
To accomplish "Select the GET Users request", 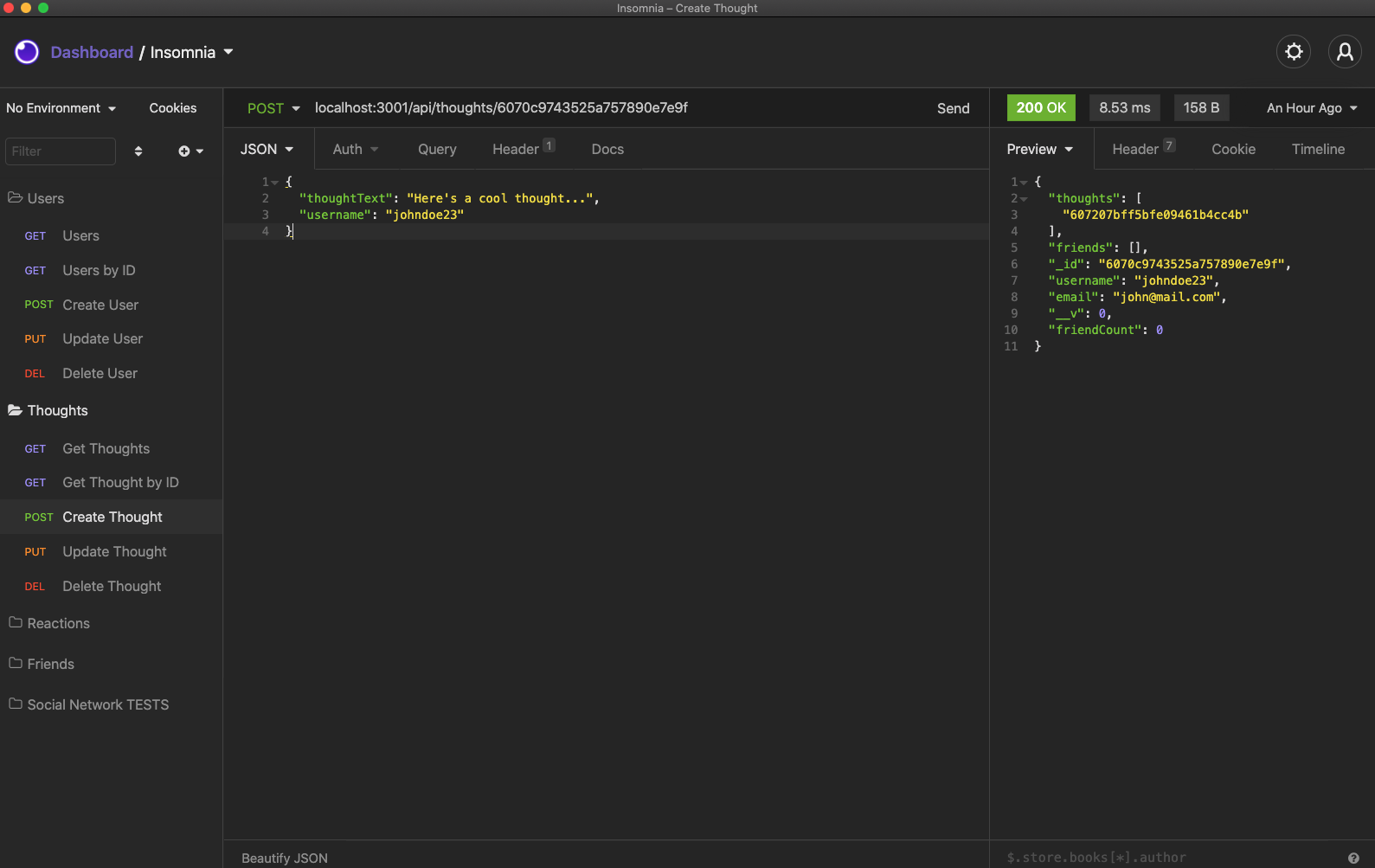I will click(x=111, y=235).
